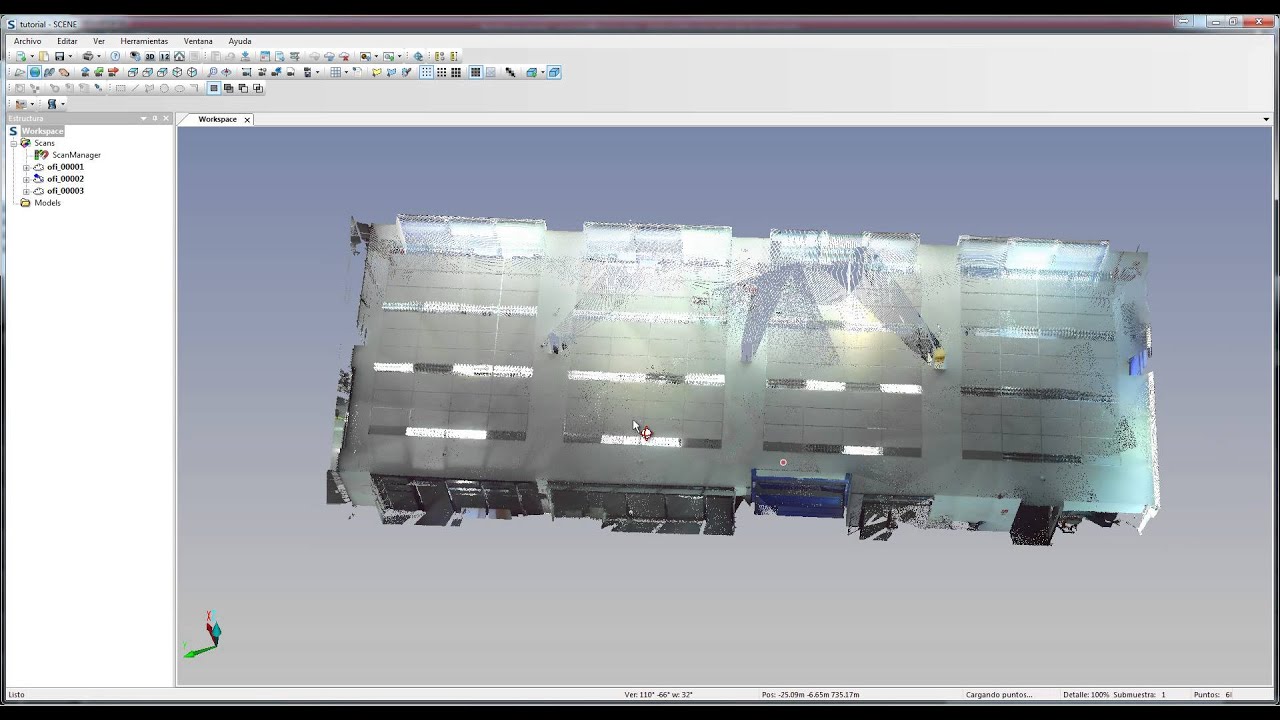Toggle the sparse dotted point-size icon

point(426,72)
